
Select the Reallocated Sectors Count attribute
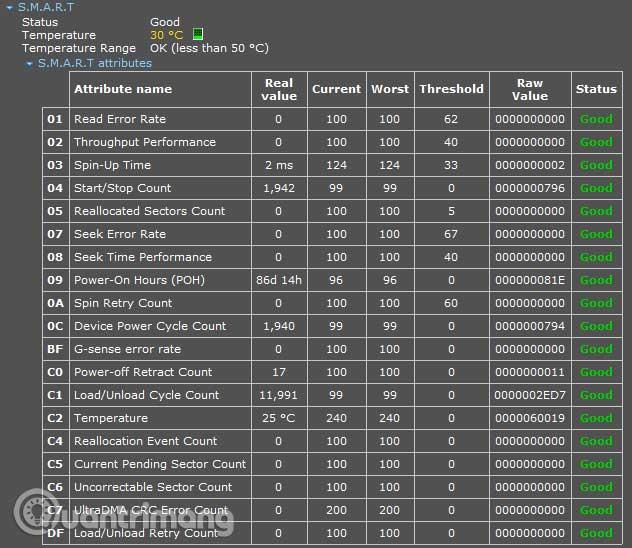[150, 211]
